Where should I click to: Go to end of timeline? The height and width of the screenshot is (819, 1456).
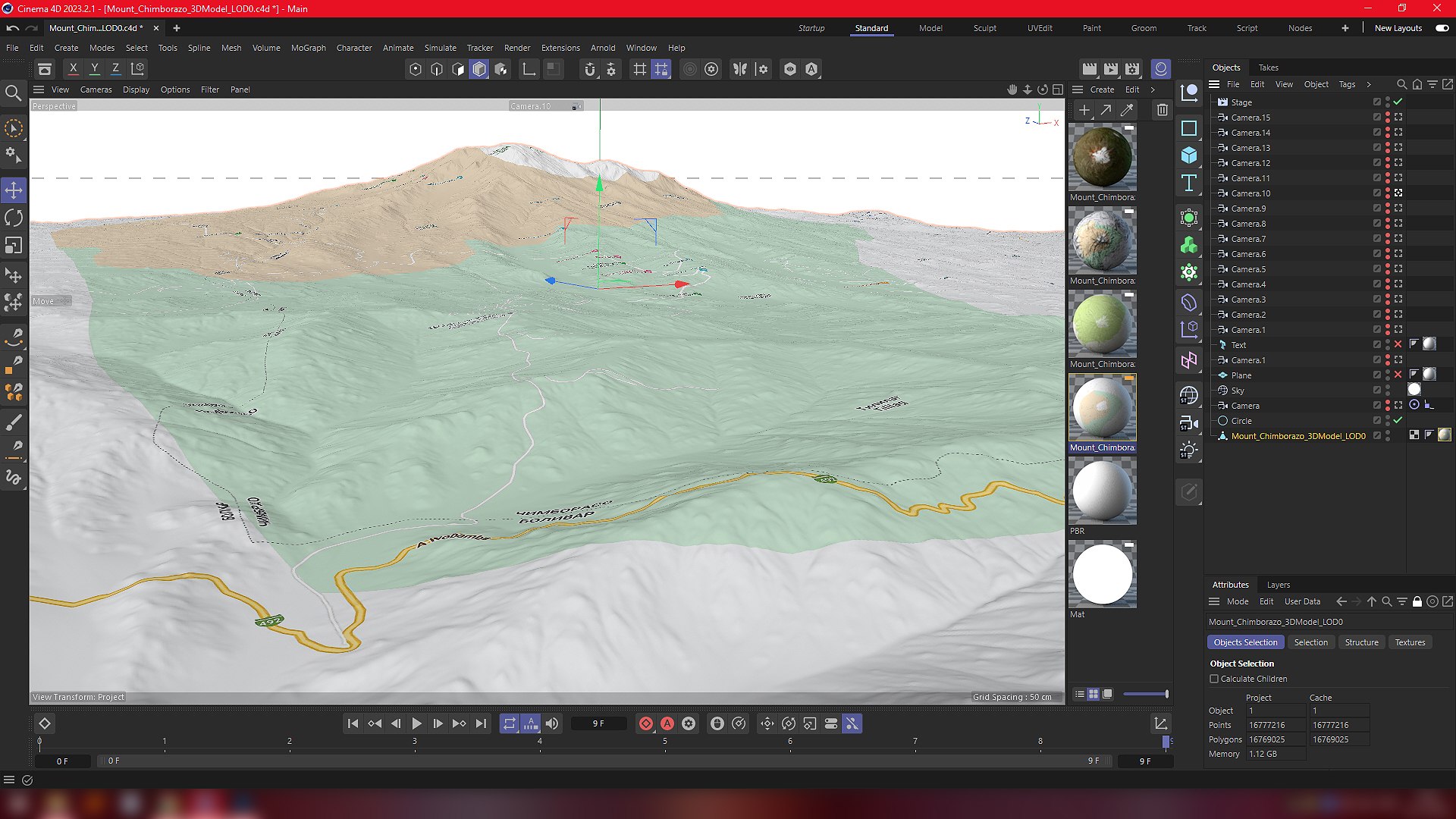(481, 724)
